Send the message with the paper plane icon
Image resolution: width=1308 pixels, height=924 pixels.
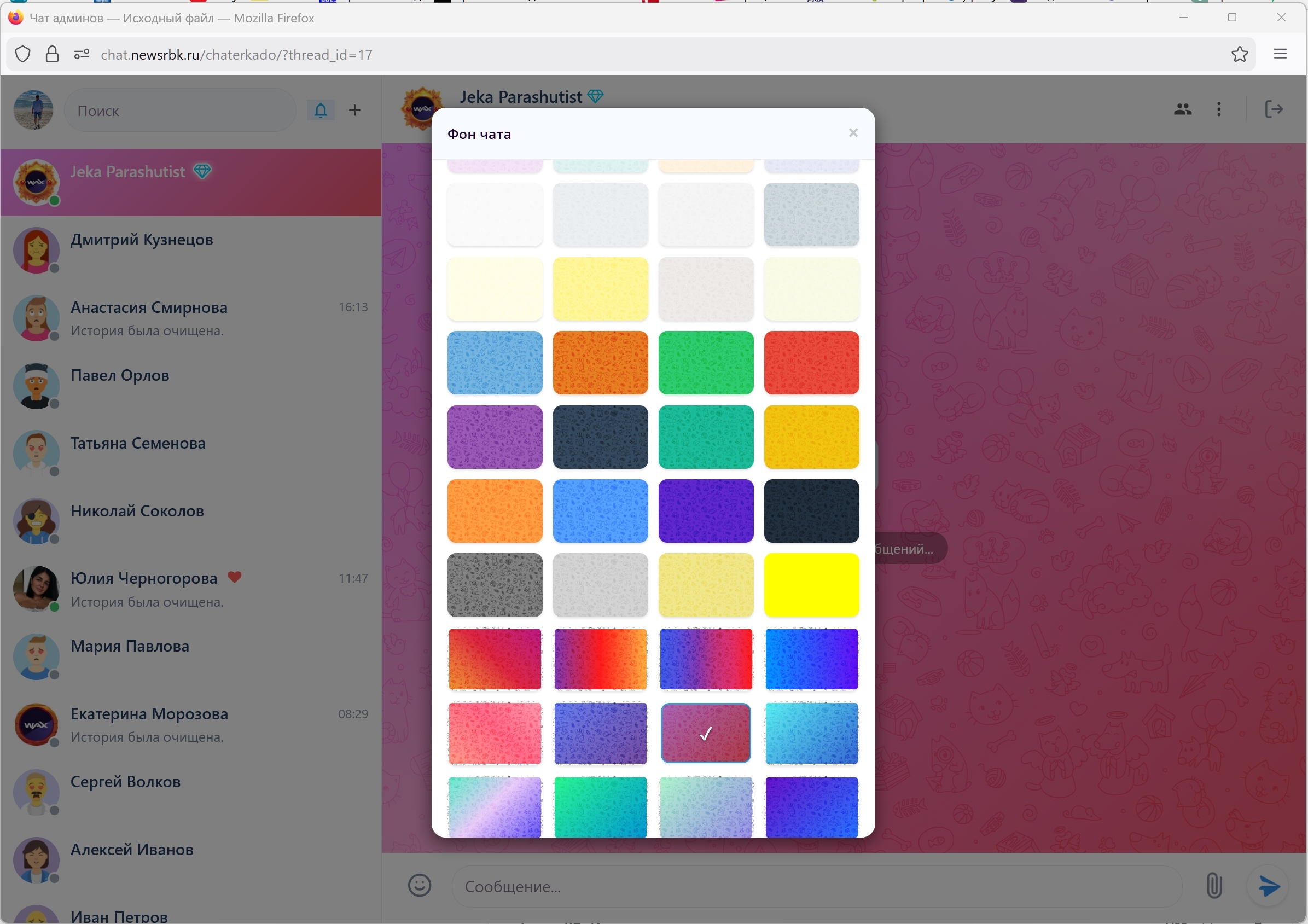pyautogui.click(x=1270, y=886)
